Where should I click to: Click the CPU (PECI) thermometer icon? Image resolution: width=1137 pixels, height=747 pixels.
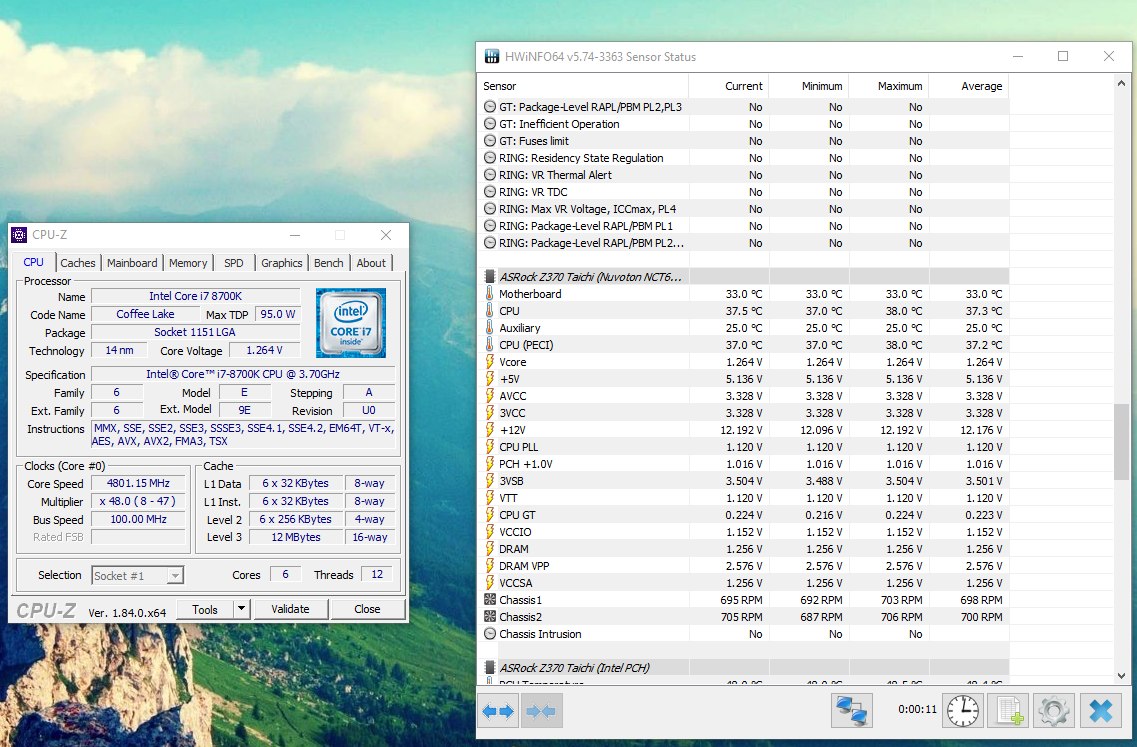(x=489, y=344)
